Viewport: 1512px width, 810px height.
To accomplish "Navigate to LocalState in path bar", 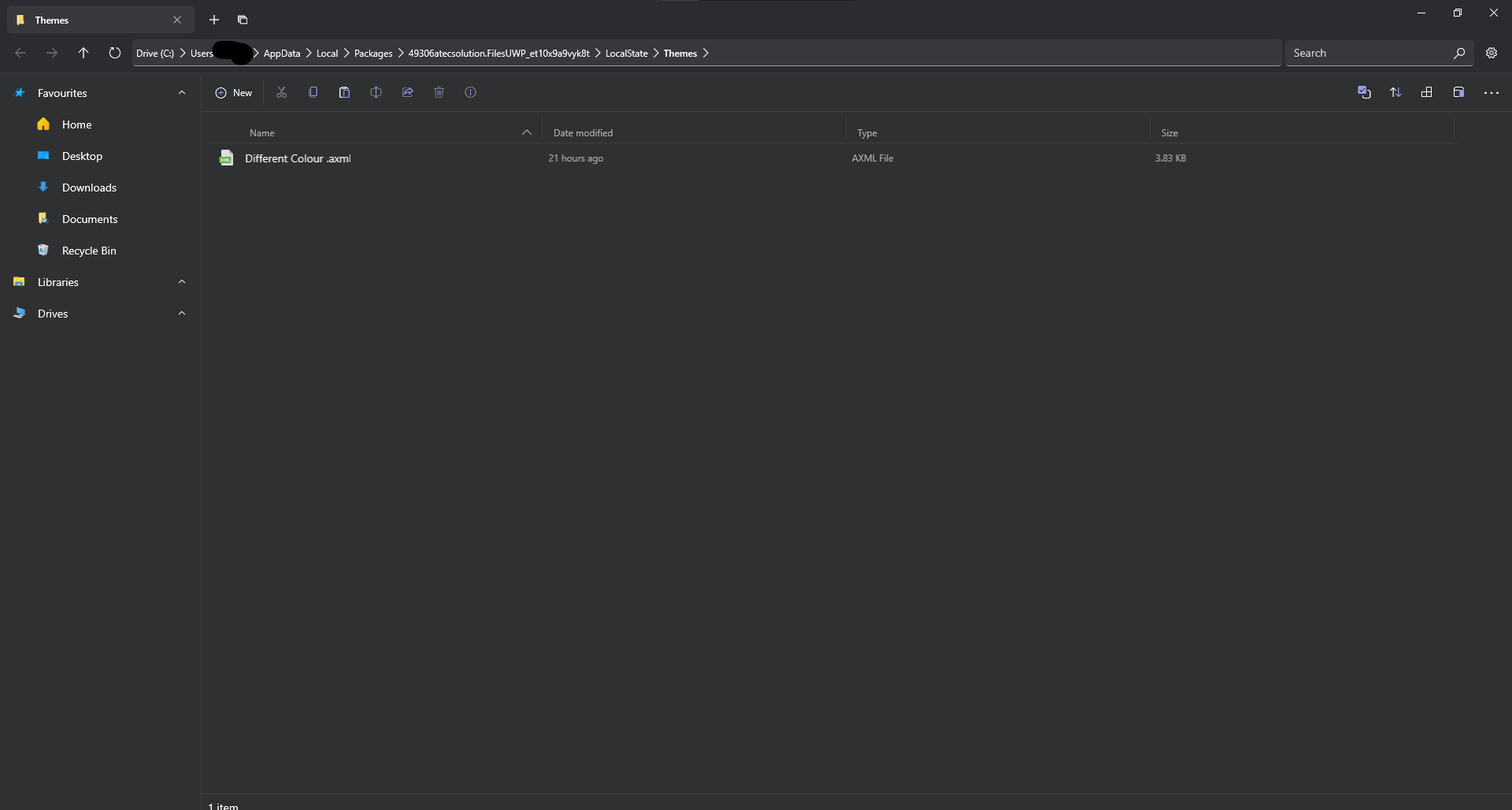I will coord(626,53).
